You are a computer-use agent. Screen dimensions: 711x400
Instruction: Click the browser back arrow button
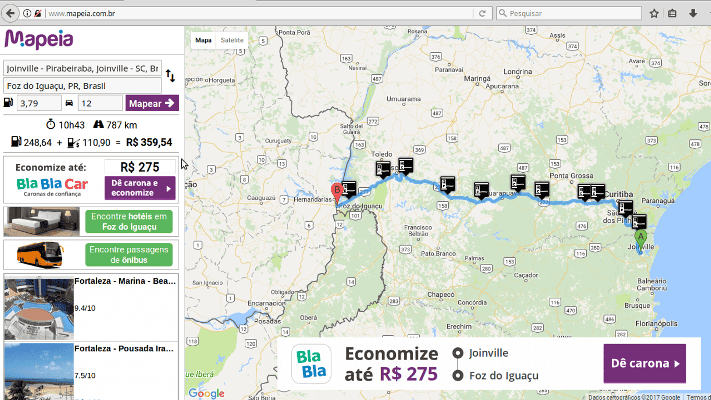coord(10,13)
